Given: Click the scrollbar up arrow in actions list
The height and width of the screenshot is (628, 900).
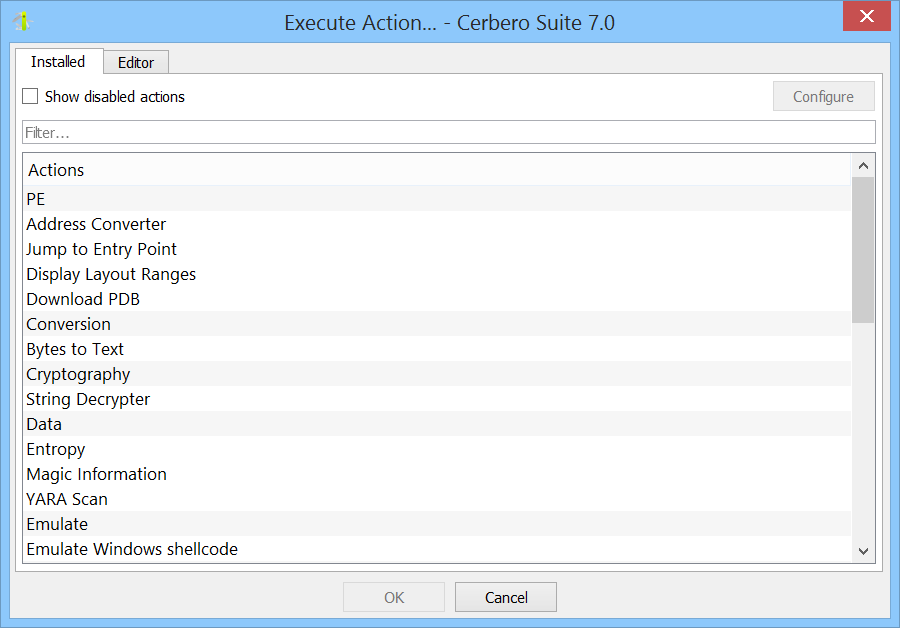Looking at the screenshot, I should (863, 166).
